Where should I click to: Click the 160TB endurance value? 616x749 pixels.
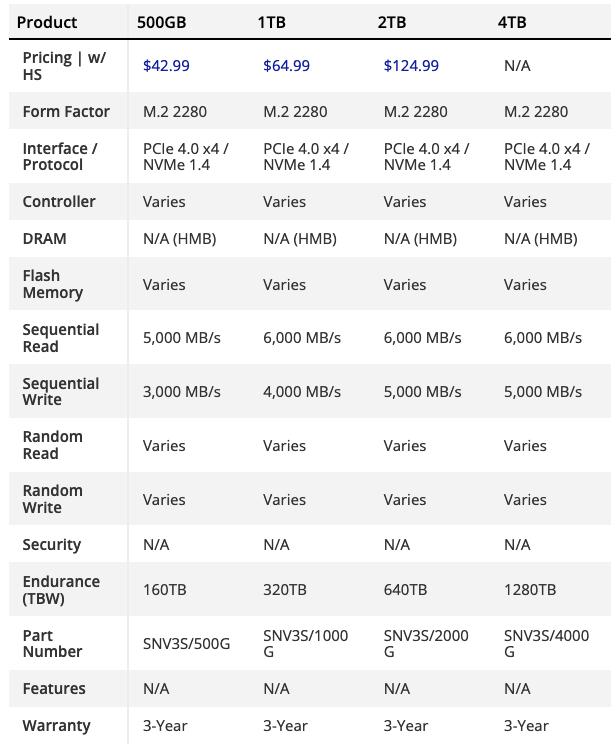(165, 590)
